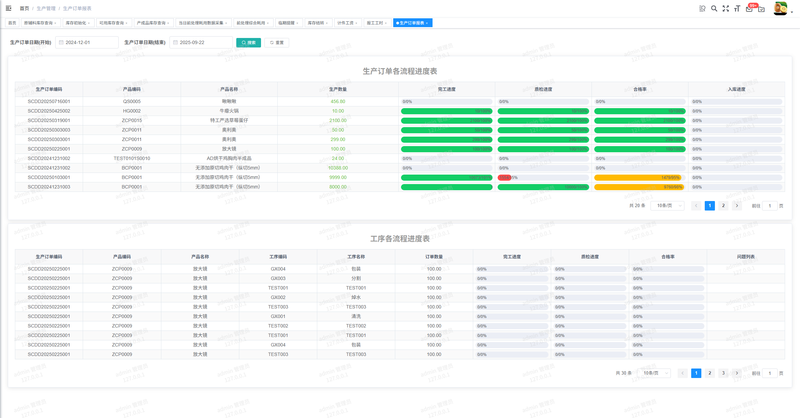Click the user avatar in top right
Screen dimensions: 800x418
coord(780,8)
